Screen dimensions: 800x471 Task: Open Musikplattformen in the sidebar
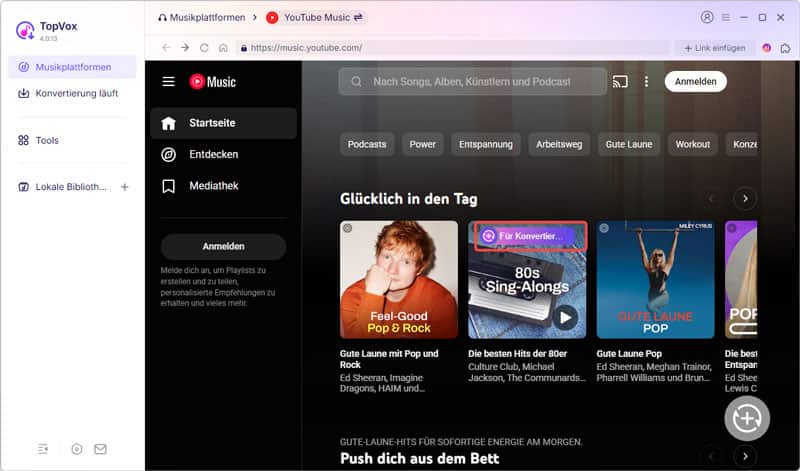tap(72, 67)
